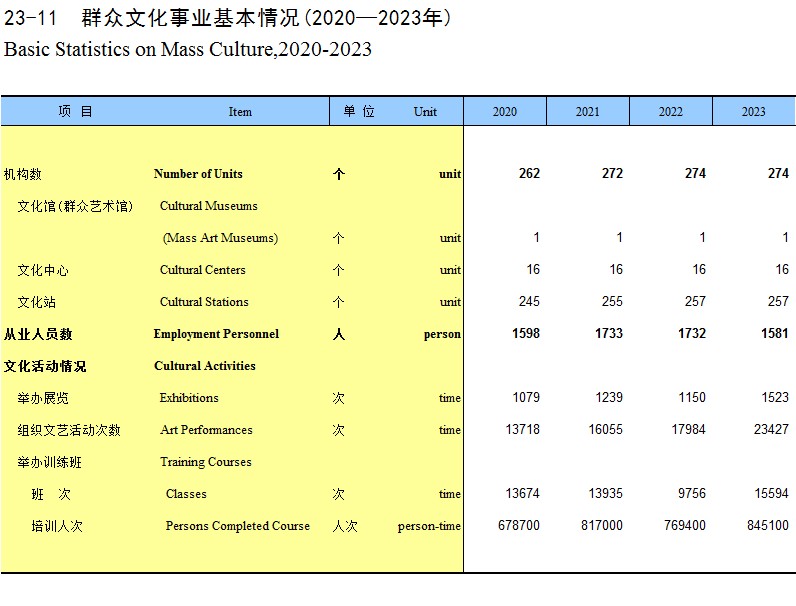The image size is (796, 606).
Task: Select the 'Exhibitions' row label
Action: [189, 398]
